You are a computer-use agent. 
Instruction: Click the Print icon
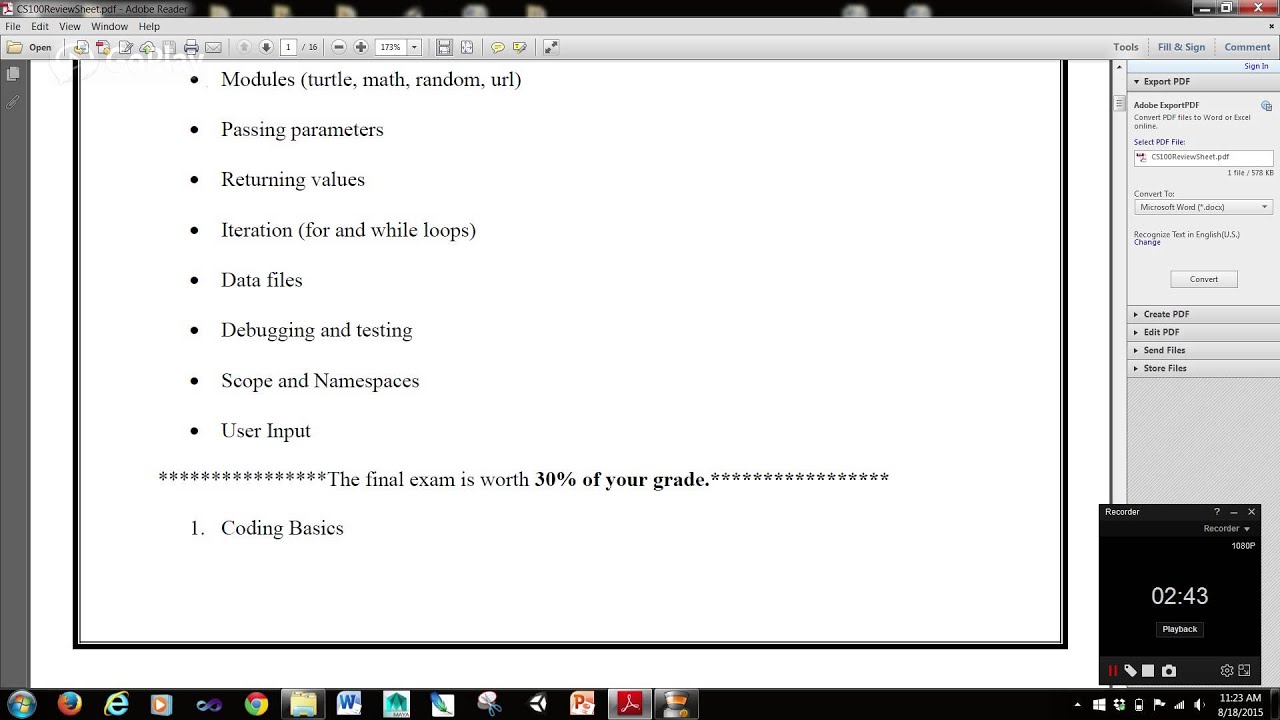pos(191,47)
